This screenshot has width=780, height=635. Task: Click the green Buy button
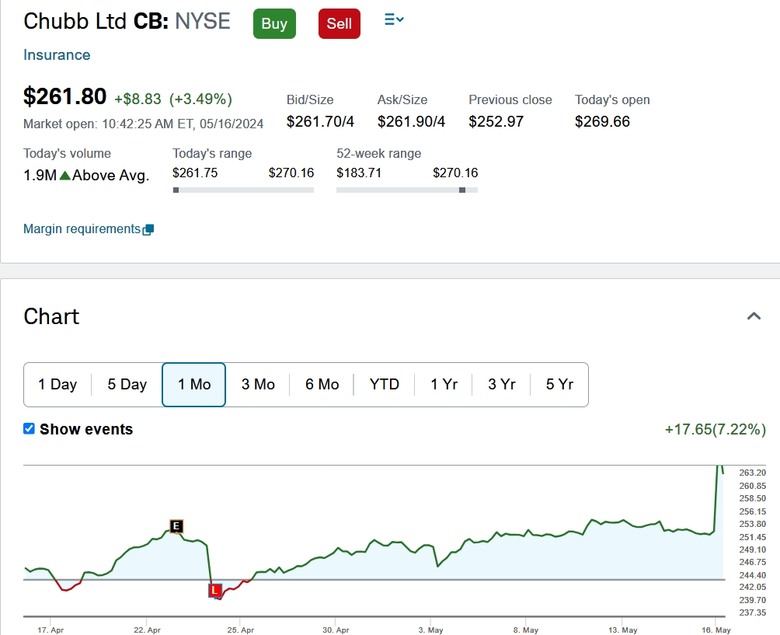tap(274, 23)
